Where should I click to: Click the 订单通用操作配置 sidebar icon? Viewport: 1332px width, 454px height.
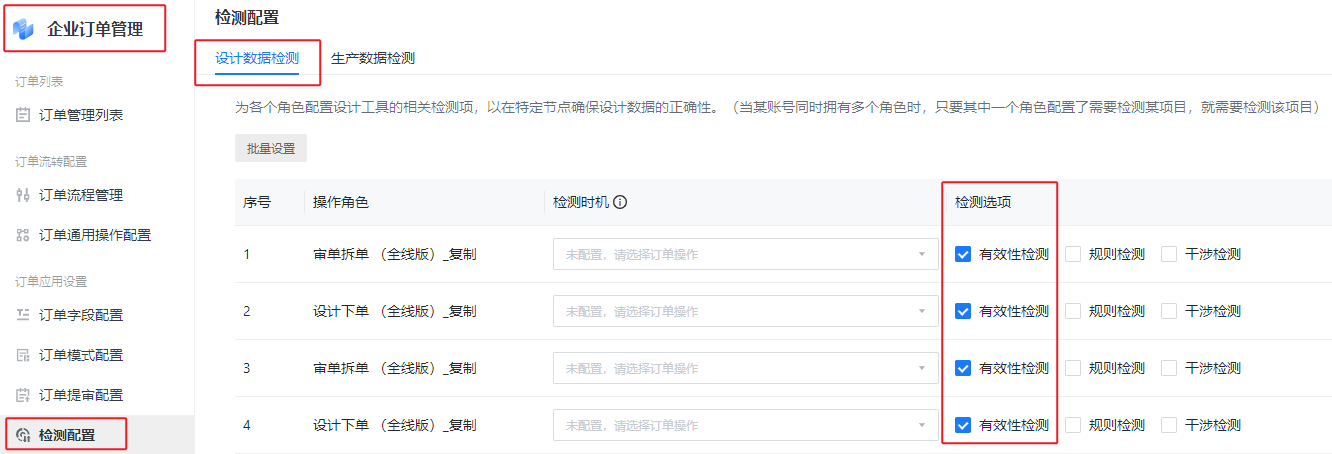click(23, 235)
